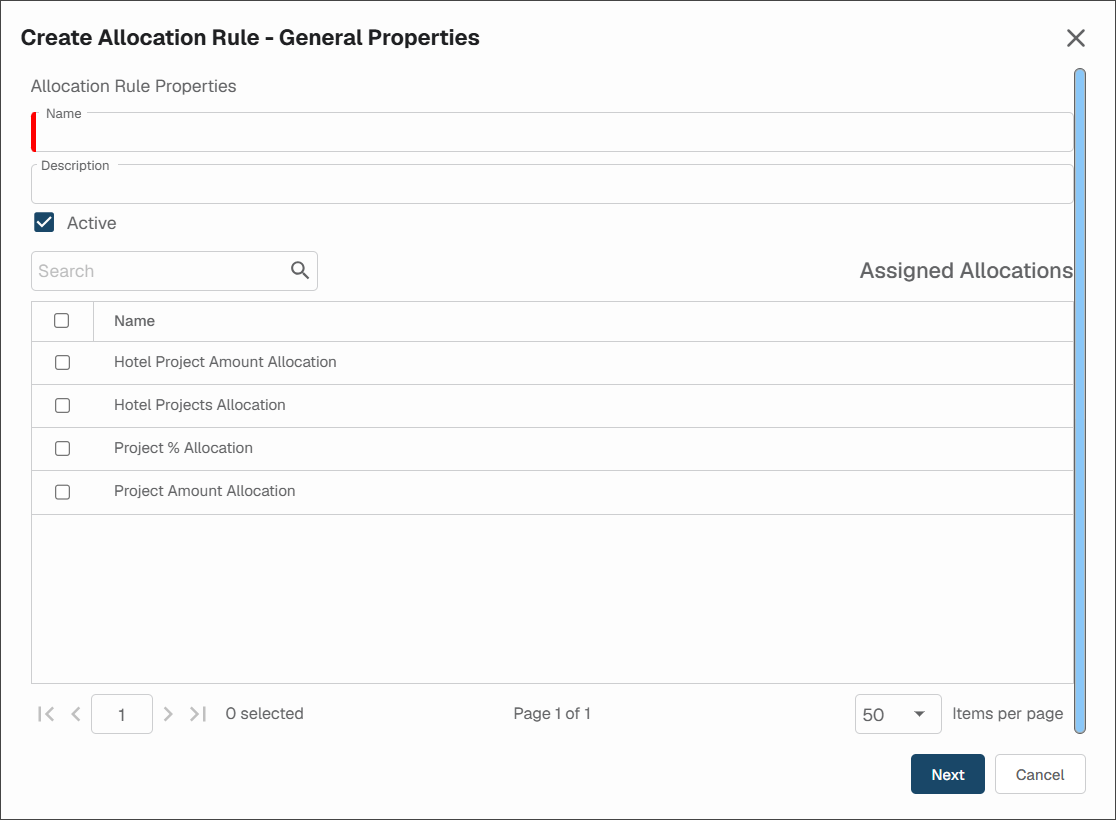This screenshot has width=1116, height=820.
Task: Close the Create Allocation Rule dialog
Action: tap(1075, 38)
